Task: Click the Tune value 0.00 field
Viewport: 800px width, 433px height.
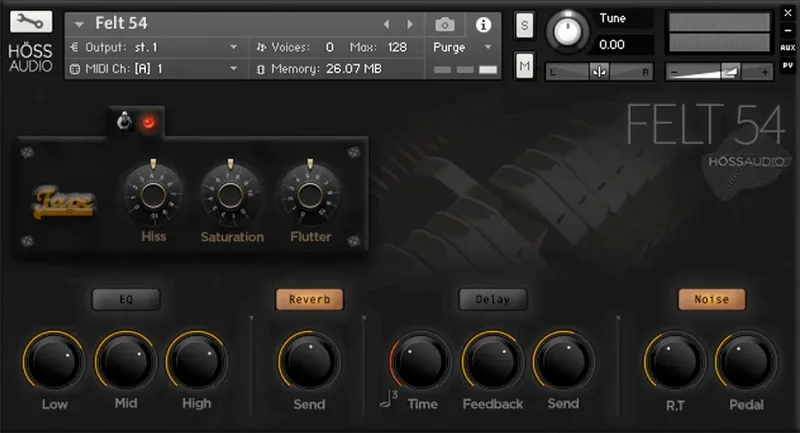Action: click(x=612, y=45)
